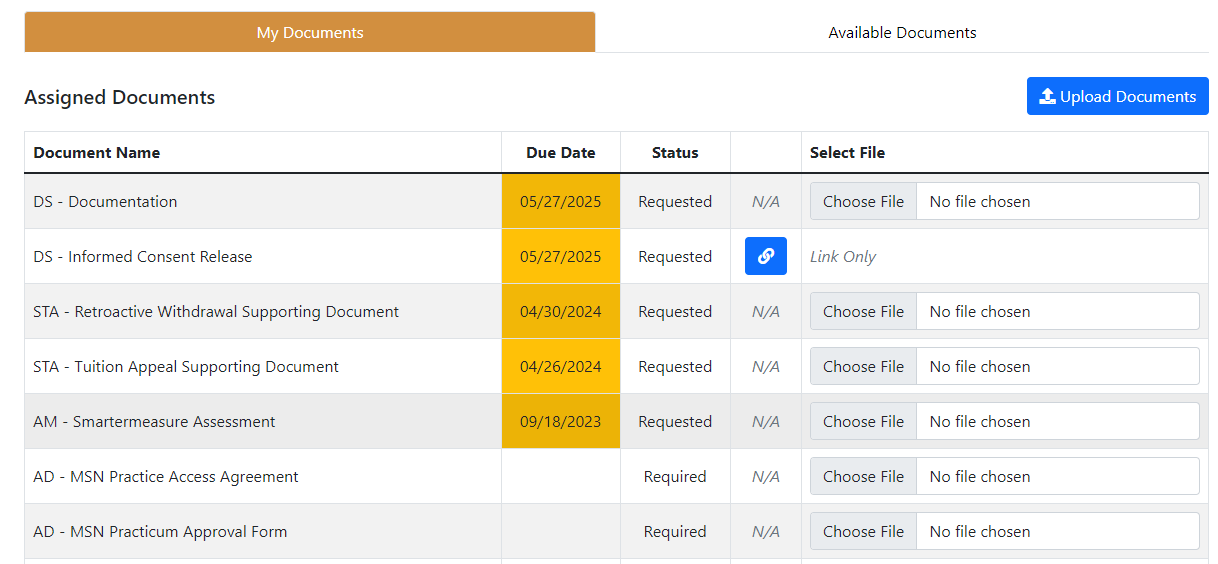
Task: Choose File for Retroactive Withdrawal Supporting Document
Action: click(x=863, y=312)
